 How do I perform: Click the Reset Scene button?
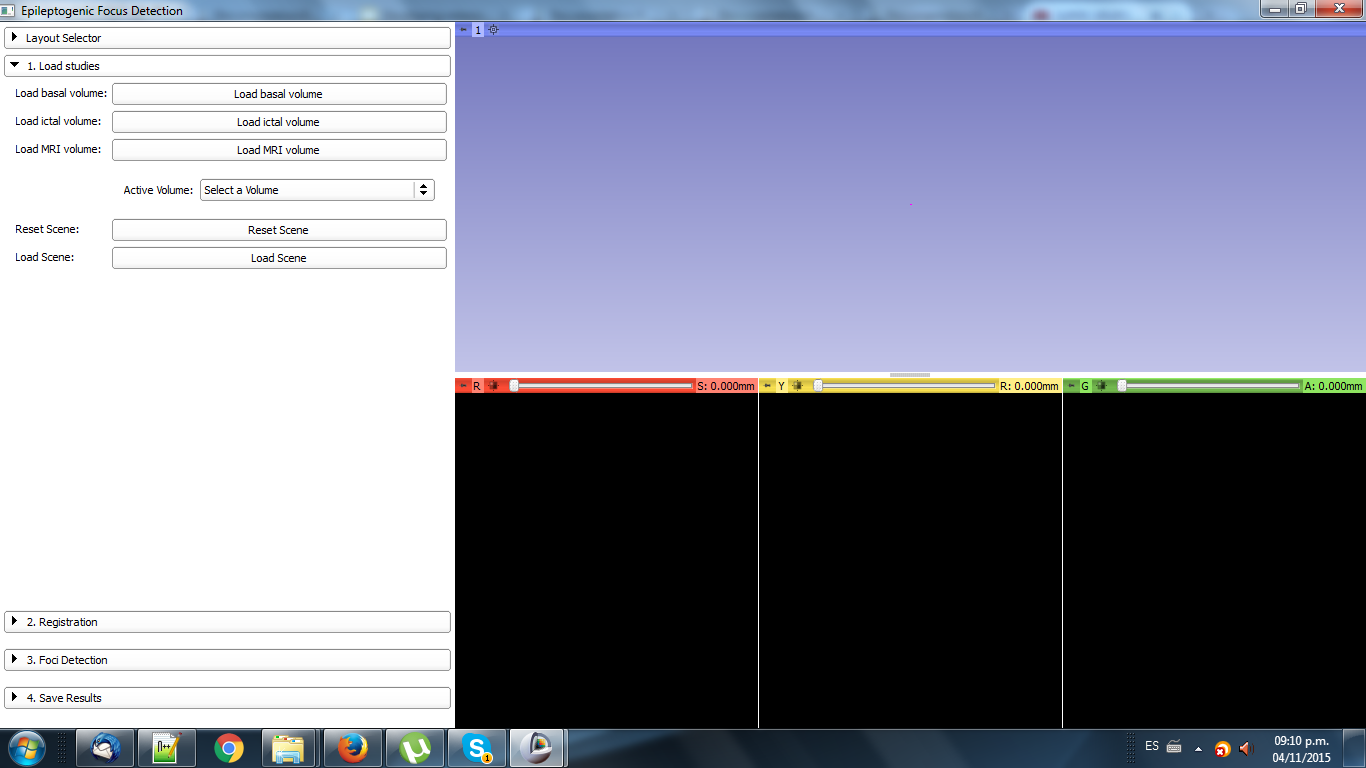tap(279, 230)
